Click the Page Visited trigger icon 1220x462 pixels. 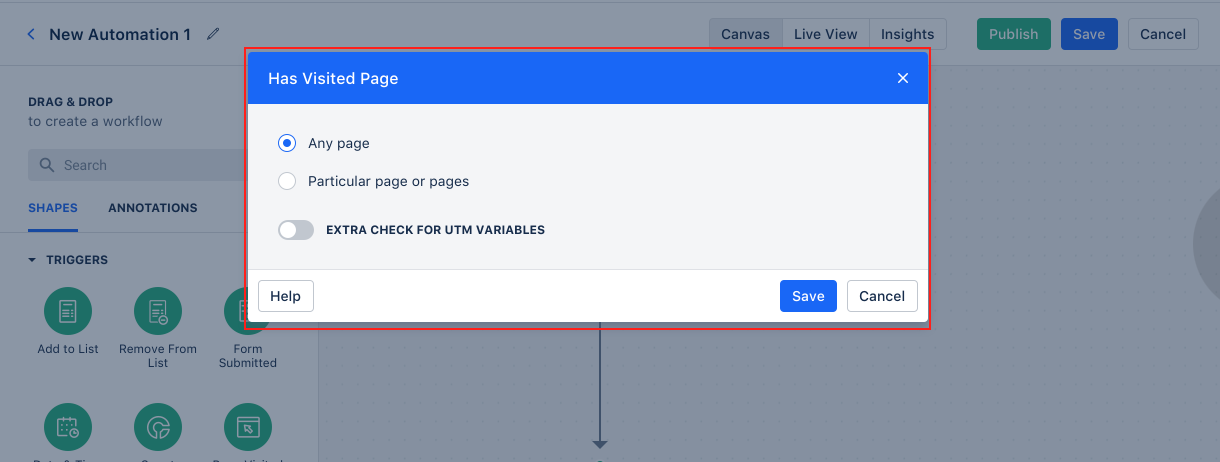click(248, 428)
